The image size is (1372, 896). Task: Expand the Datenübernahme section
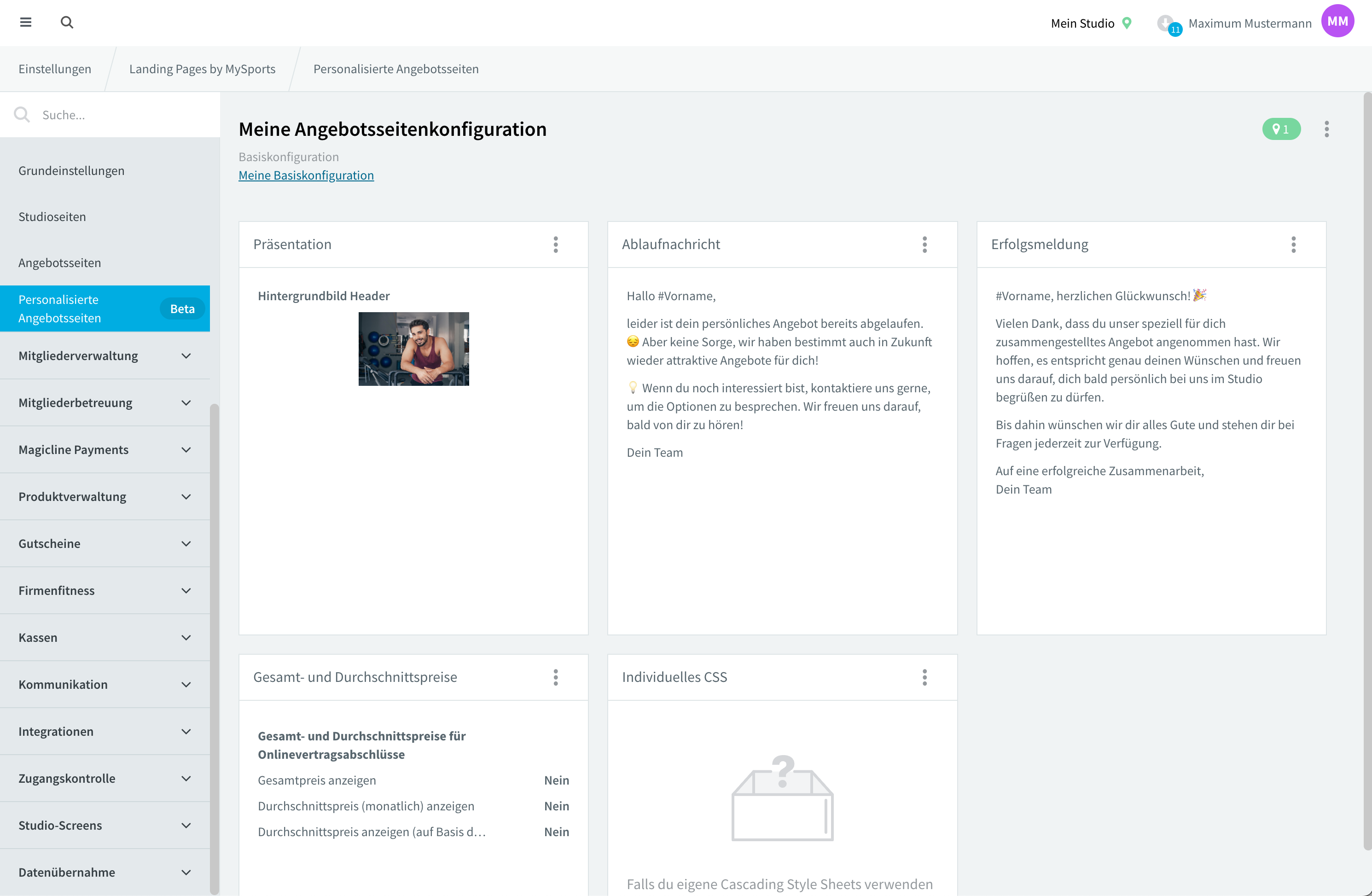click(105, 873)
